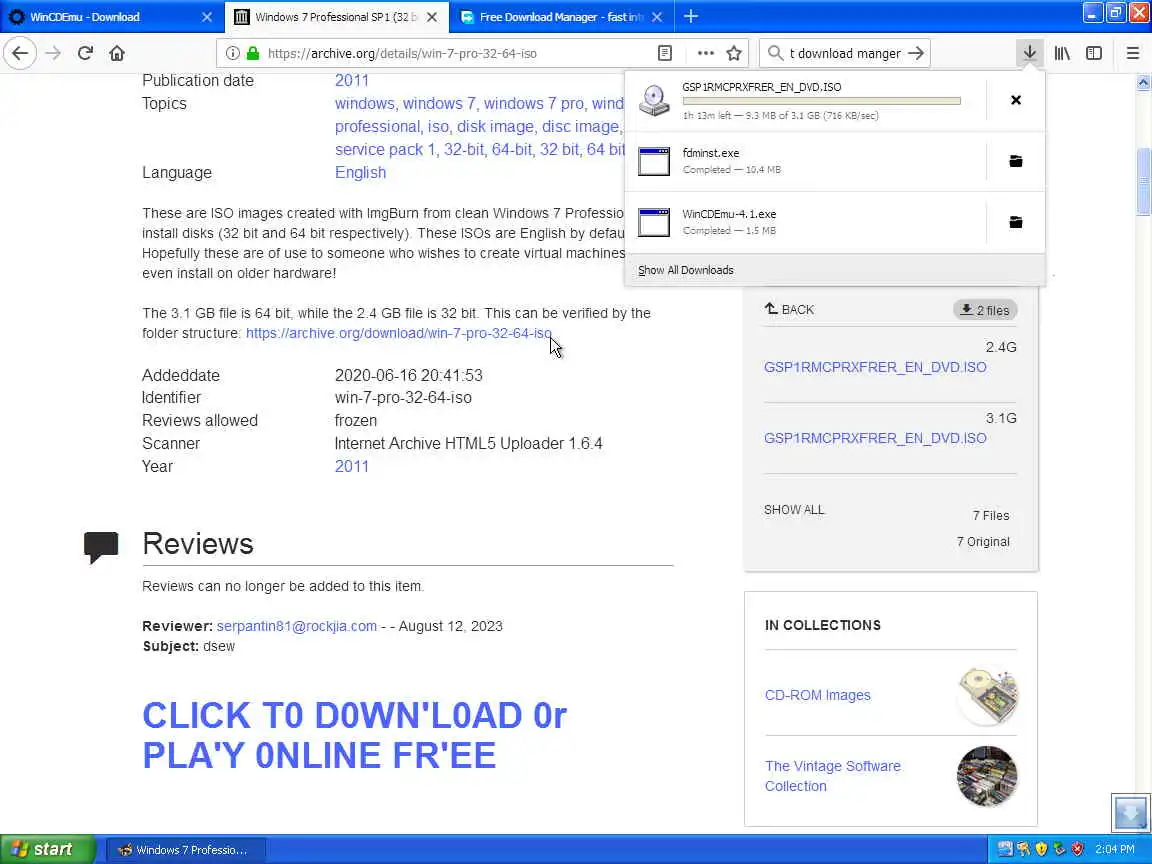Download the 2.4G GSP1RMCPRXFRER ISO file
Viewport: 1152px width, 864px height.
(875, 367)
